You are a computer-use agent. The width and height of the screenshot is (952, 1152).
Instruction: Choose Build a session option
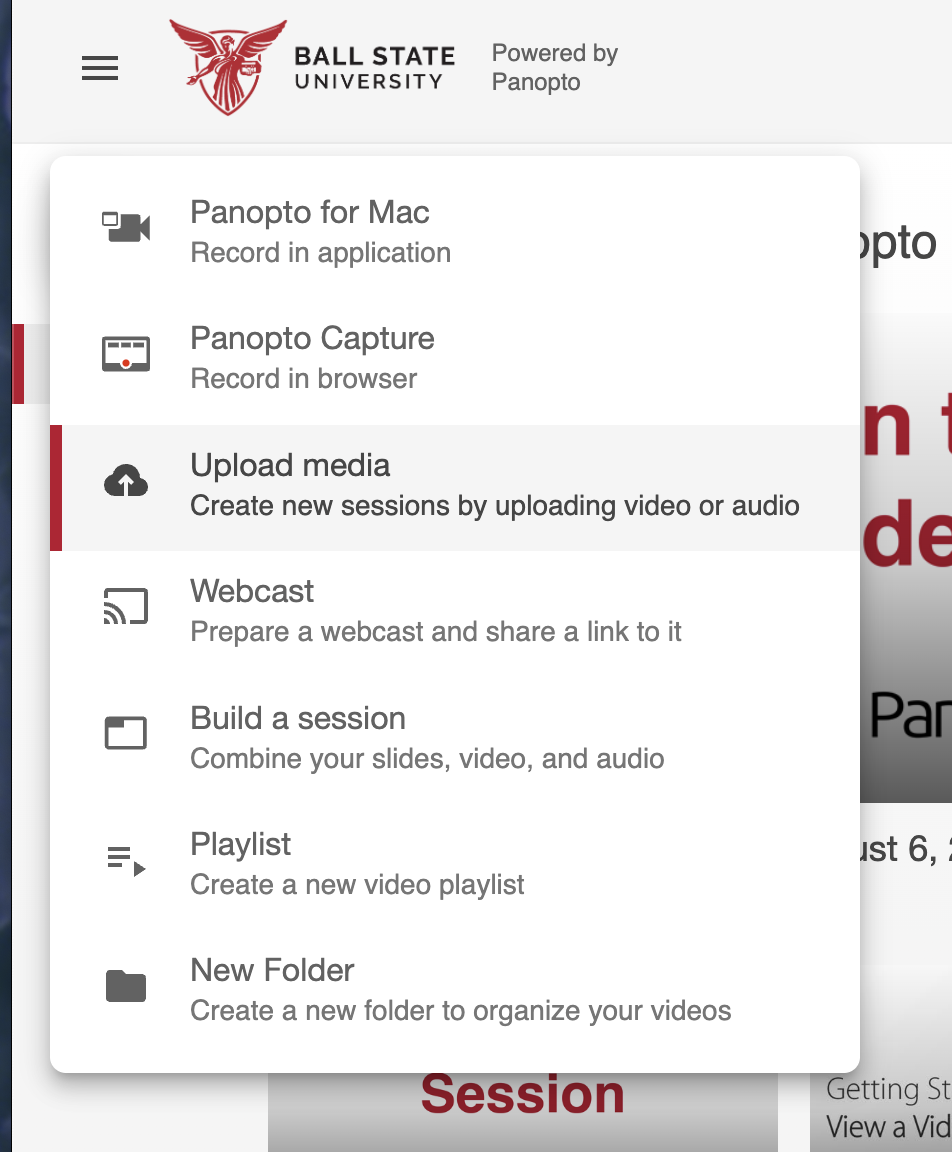click(x=297, y=718)
